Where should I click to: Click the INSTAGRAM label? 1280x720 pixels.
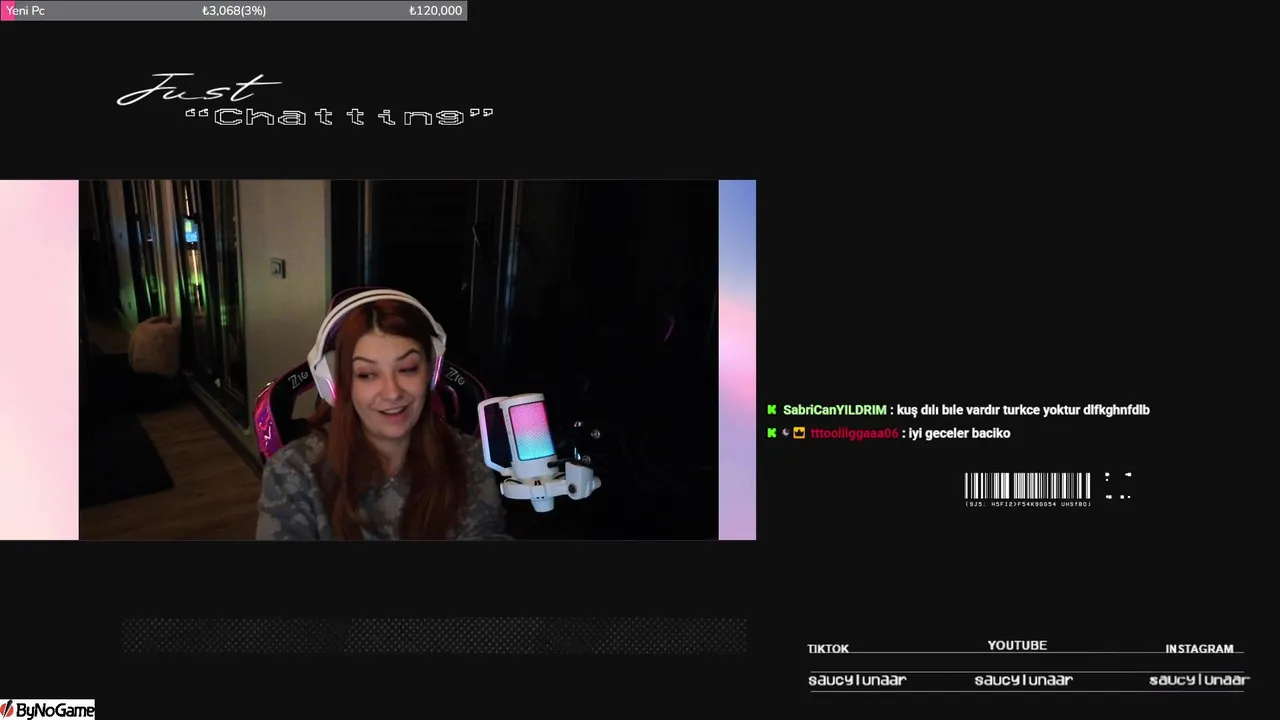(x=1199, y=649)
